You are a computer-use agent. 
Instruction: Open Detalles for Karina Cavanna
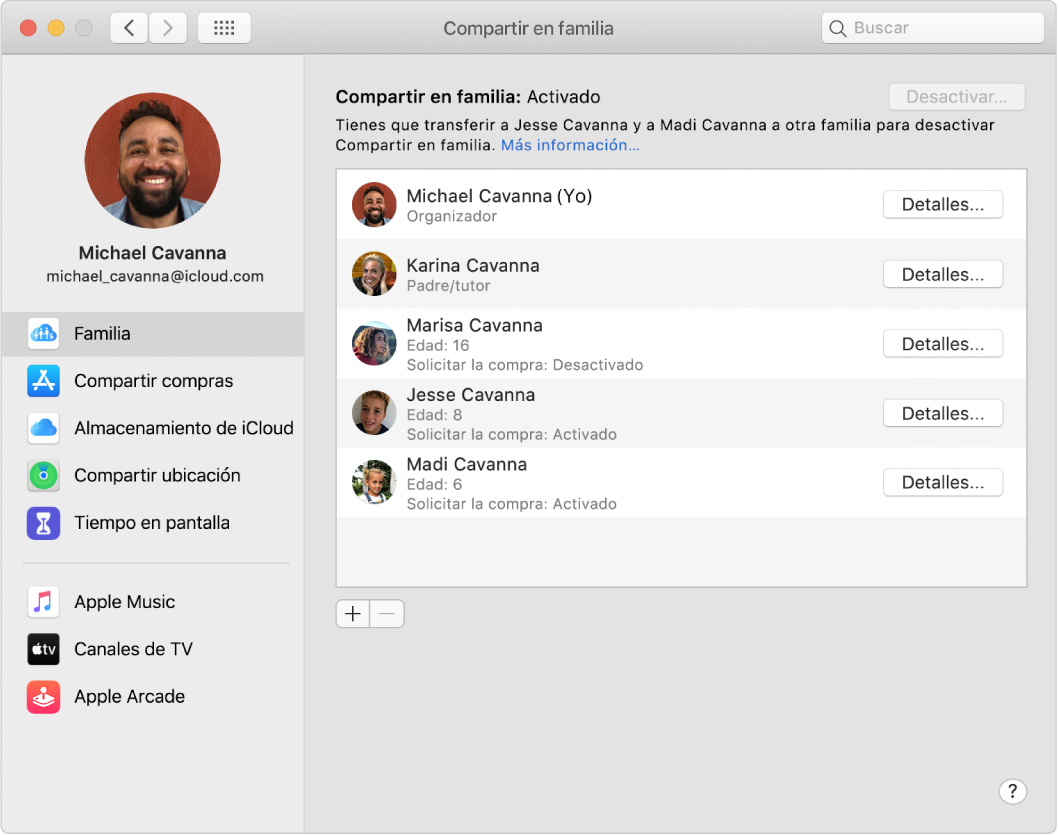(x=943, y=274)
